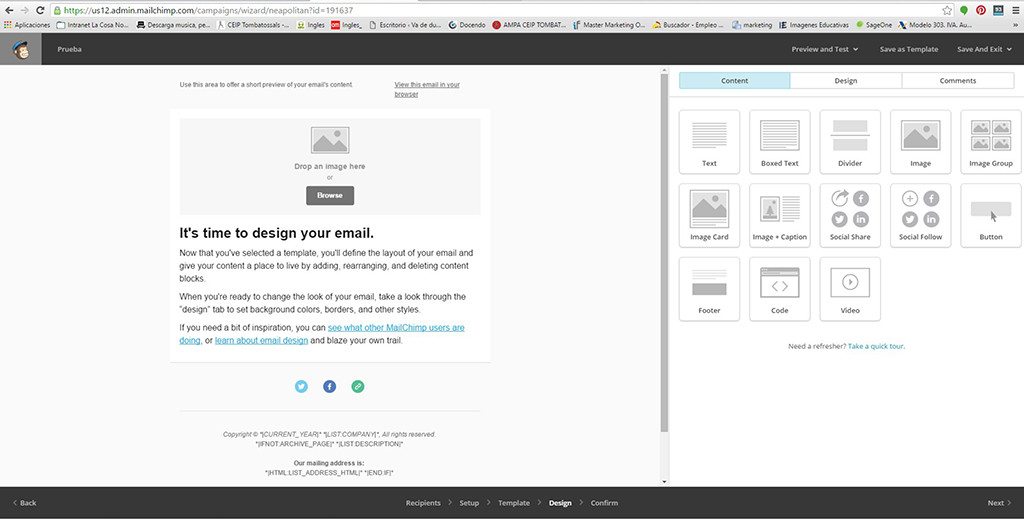1024x519 pixels.
Task: Click the Facebook icon in email footer
Action: pos(330,386)
